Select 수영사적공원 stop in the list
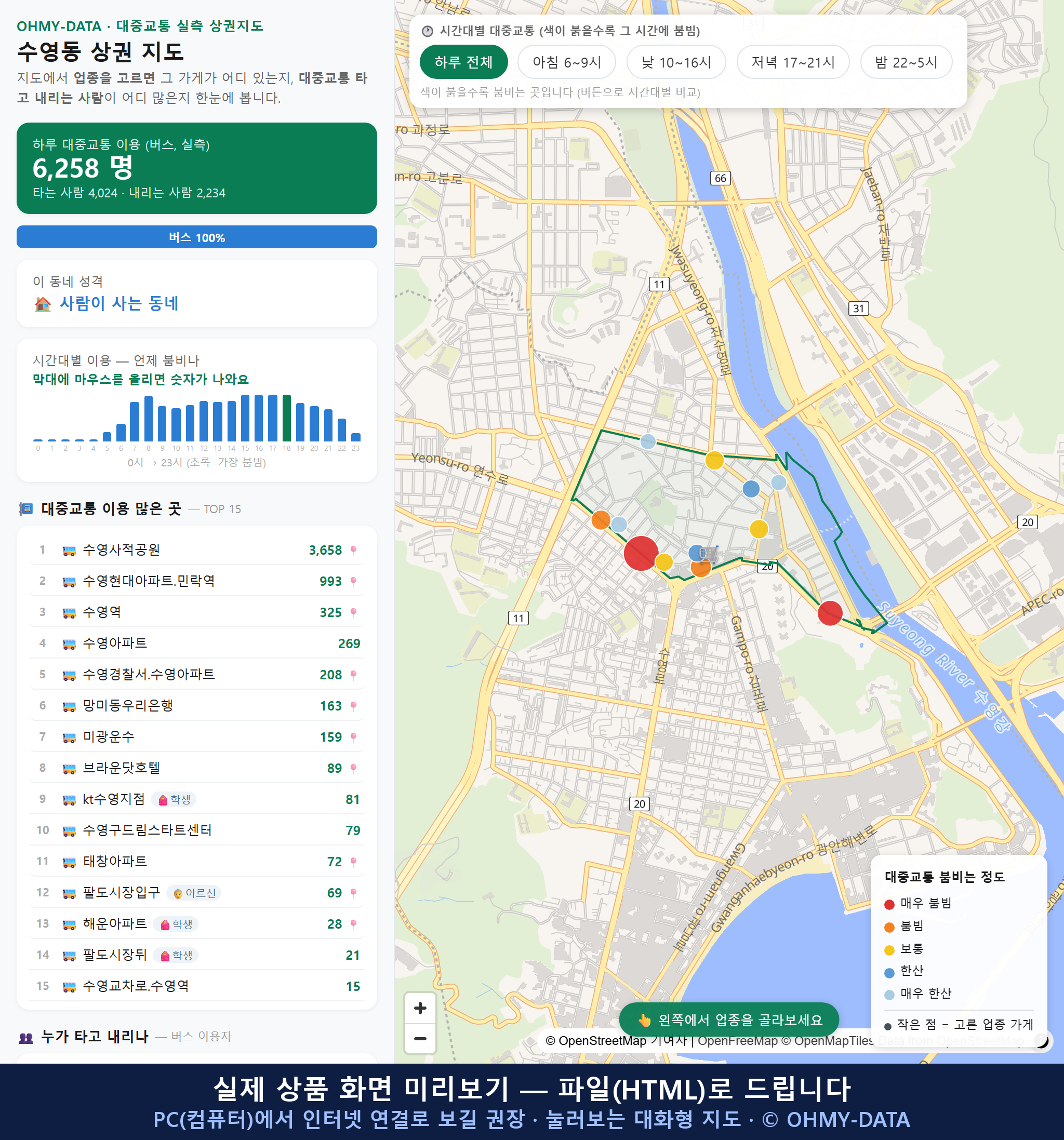Screen dimensions: 1064x1140 [197, 550]
